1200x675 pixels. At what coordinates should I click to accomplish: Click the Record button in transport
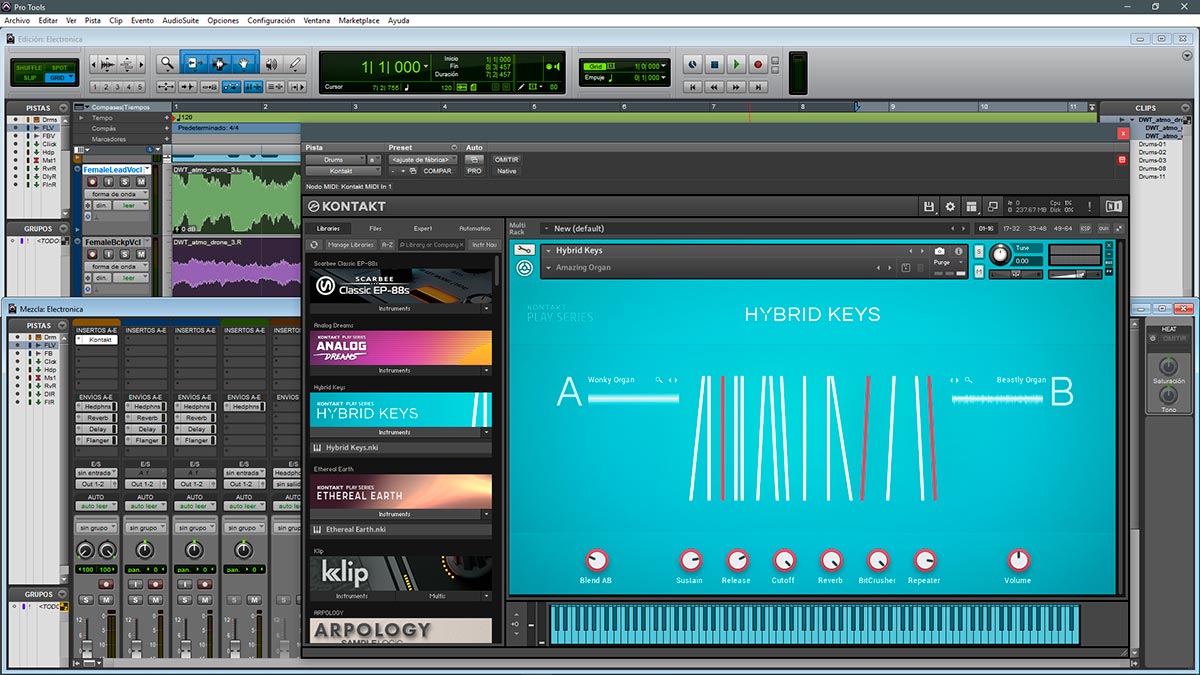(x=758, y=65)
